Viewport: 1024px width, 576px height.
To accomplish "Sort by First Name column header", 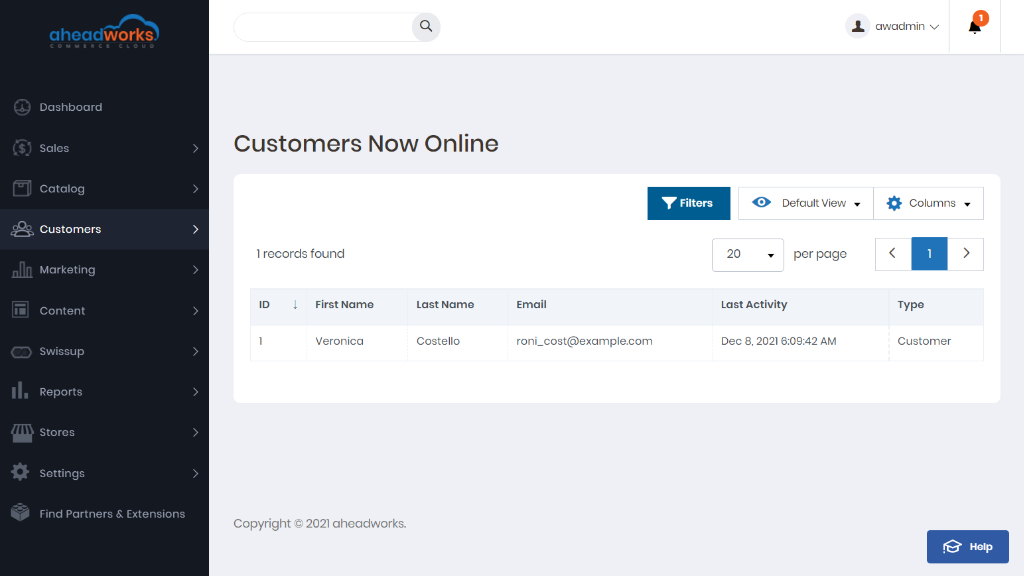I will 357,305.
